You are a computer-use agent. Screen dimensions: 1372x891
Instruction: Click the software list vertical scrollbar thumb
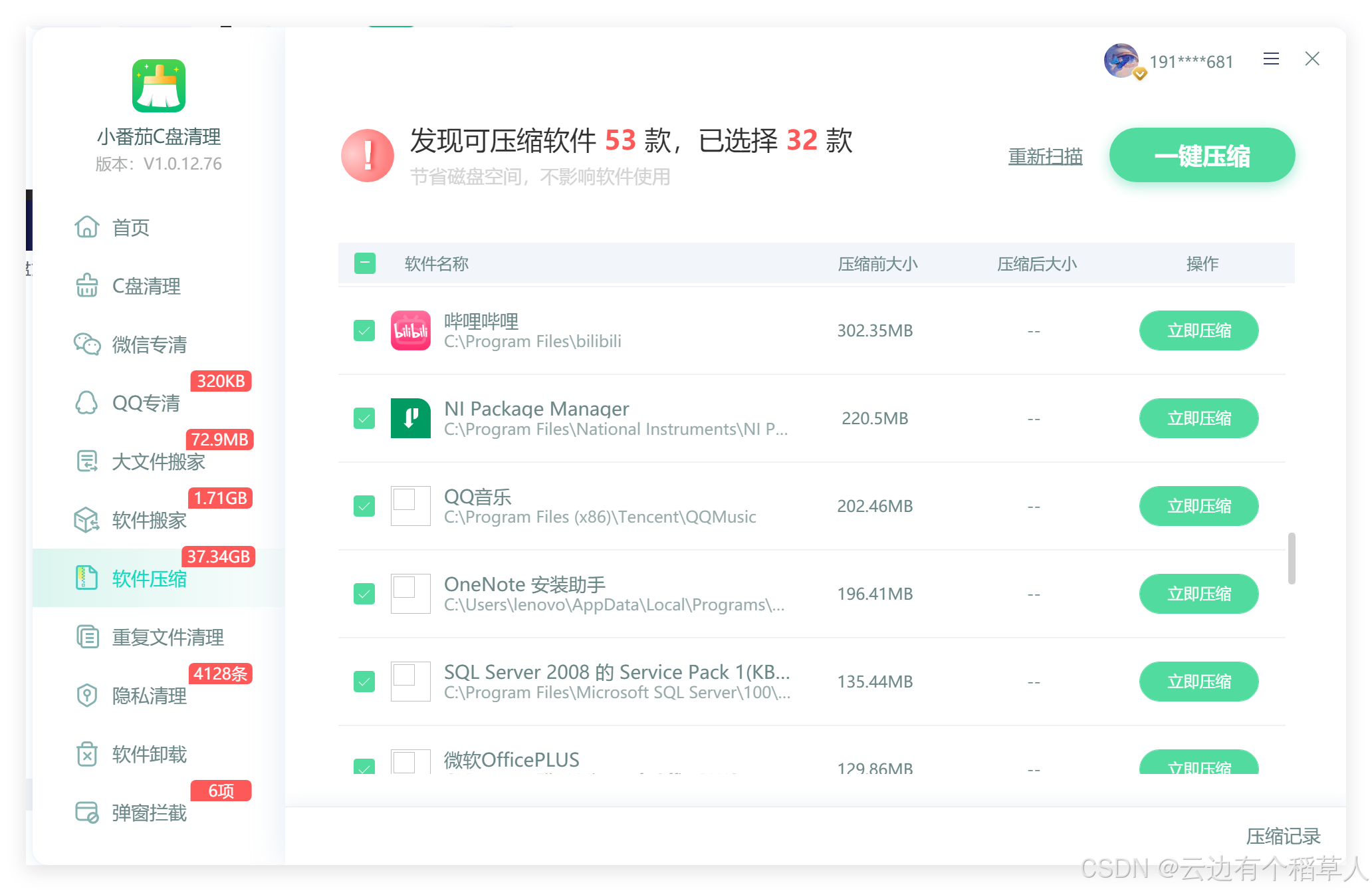[1291, 558]
